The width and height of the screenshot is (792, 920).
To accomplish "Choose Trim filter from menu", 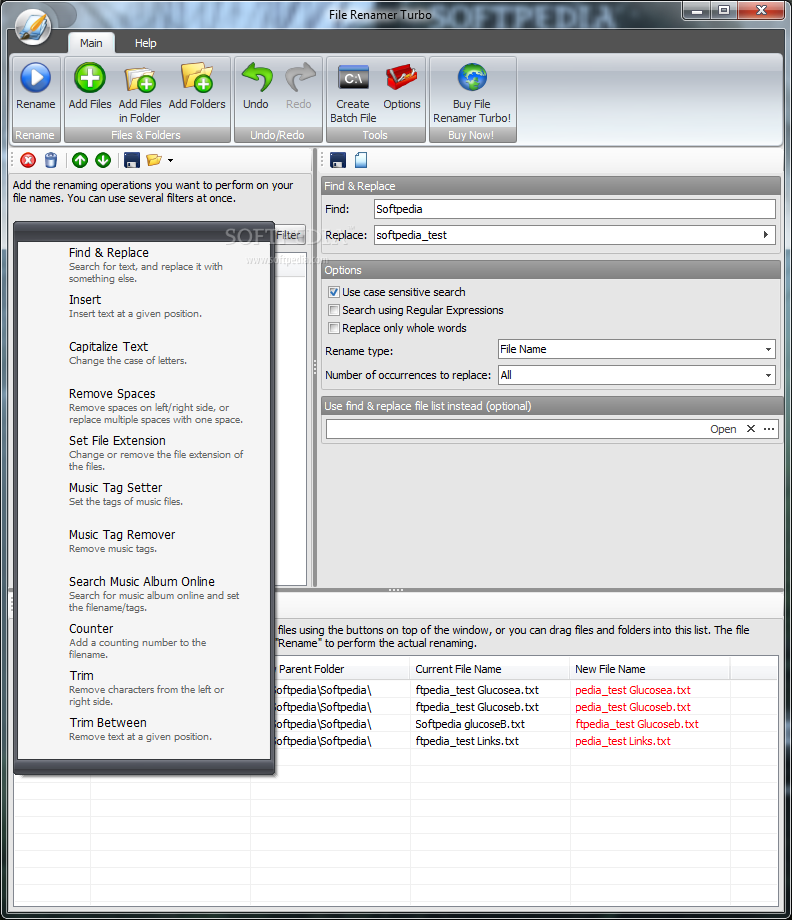I will pos(144,688).
